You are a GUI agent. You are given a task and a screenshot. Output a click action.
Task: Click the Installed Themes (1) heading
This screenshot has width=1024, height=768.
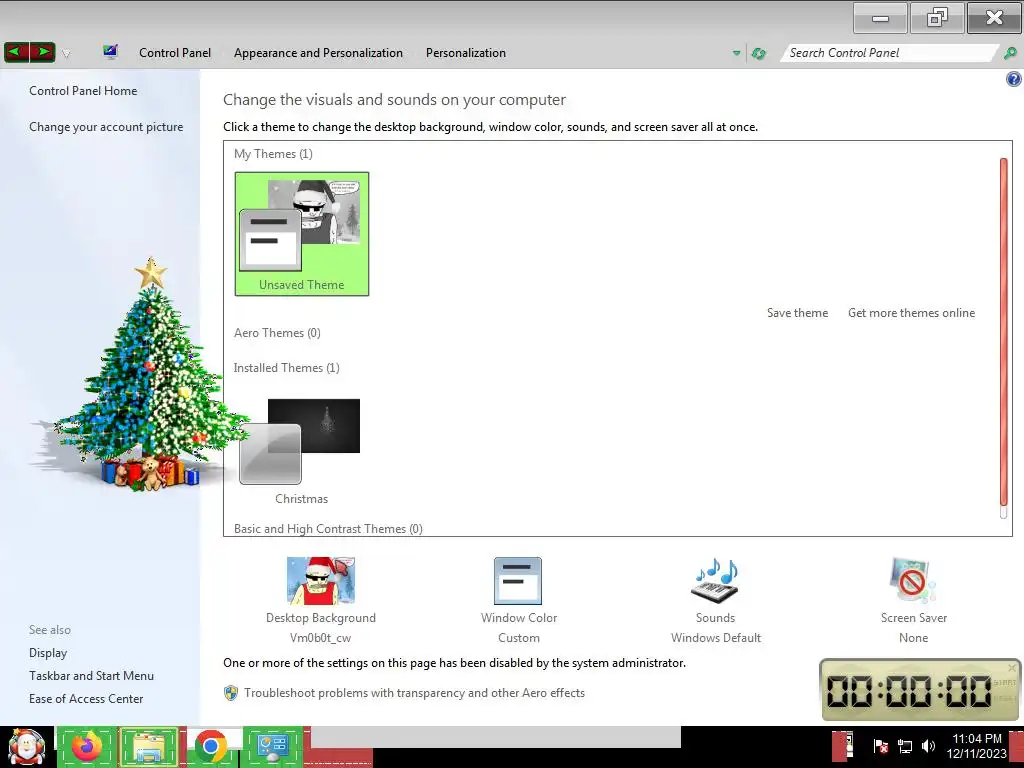pyautogui.click(x=287, y=368)
